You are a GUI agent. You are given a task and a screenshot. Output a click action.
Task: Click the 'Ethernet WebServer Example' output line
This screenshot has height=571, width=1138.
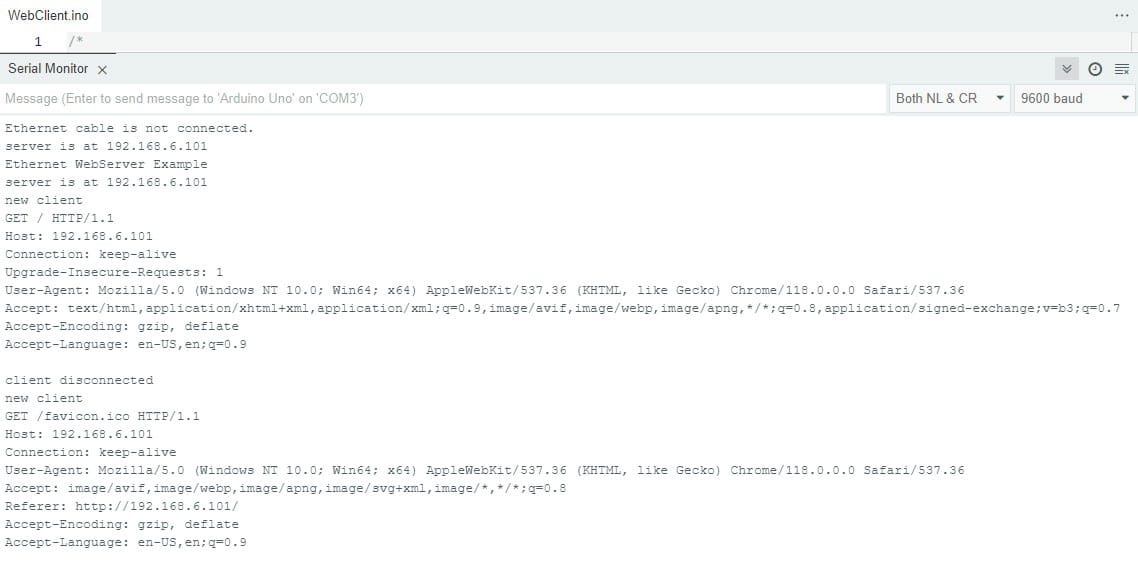click(x=106, y=164)
